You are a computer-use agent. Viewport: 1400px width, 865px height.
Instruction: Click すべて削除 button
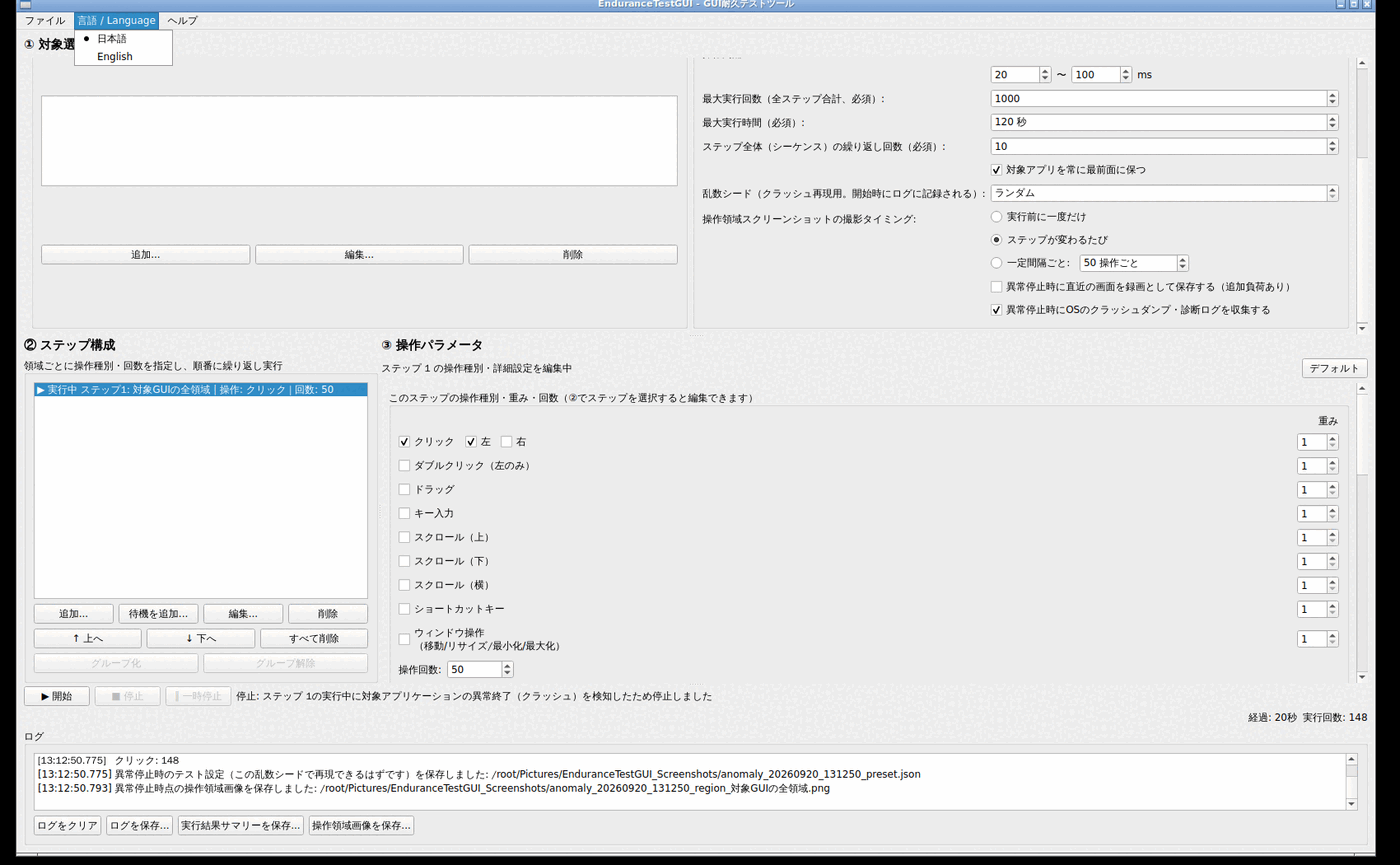[x=314, y=638]
